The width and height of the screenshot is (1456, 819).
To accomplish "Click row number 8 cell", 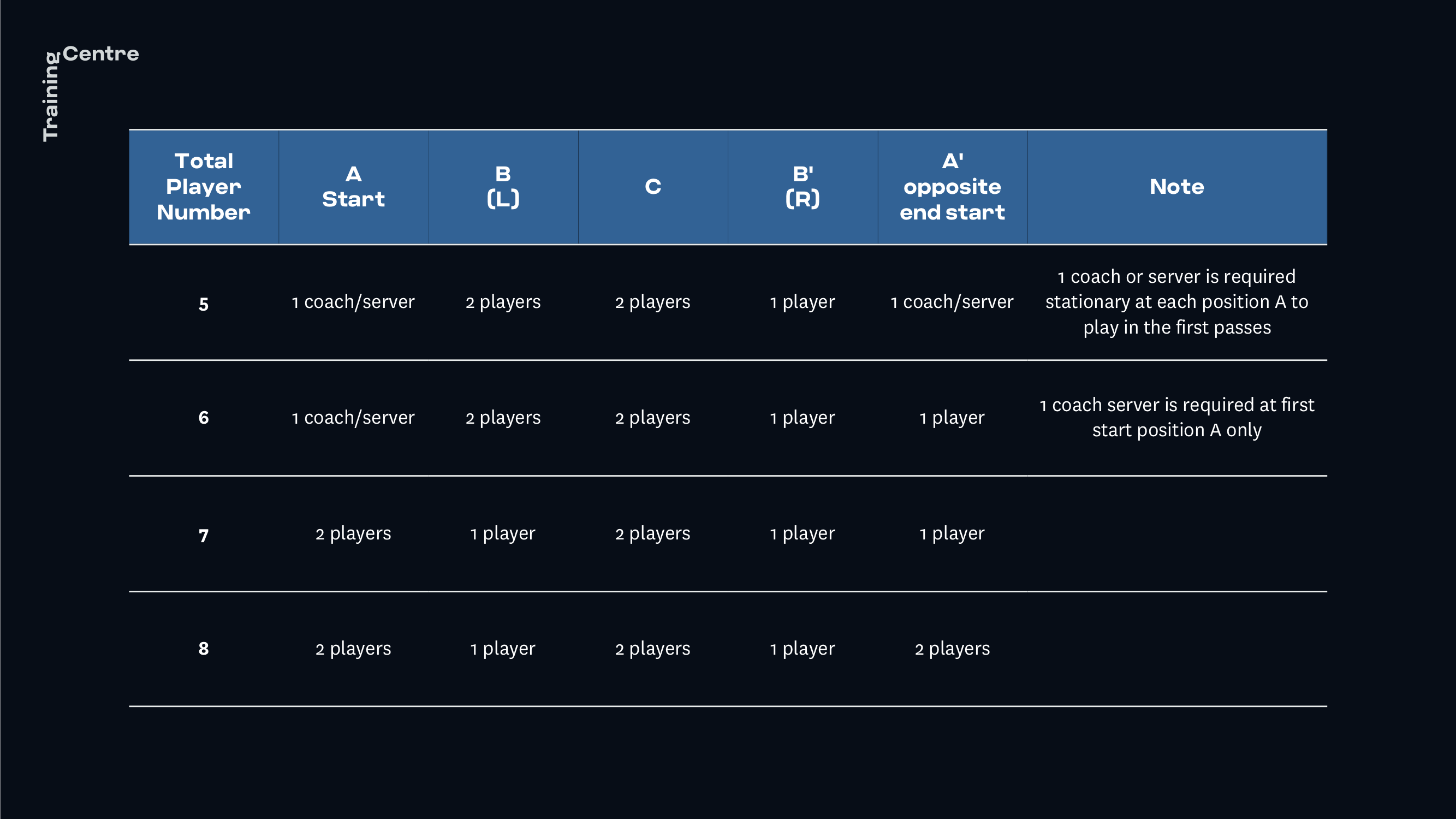I will 204,648.
